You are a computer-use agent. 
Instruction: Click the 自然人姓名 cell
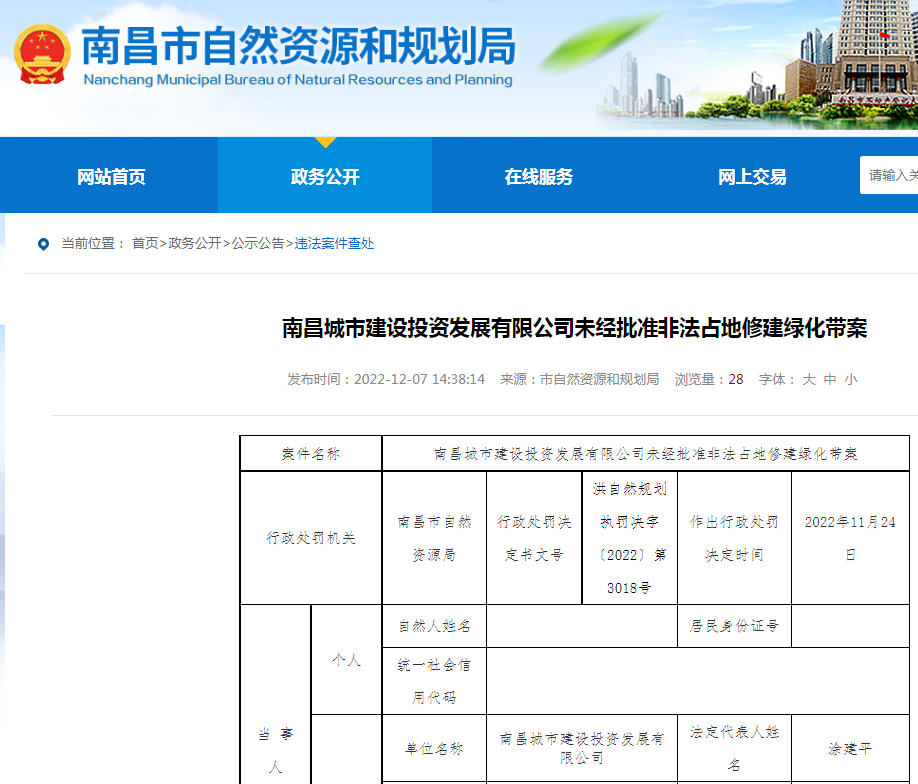(x=434, y=626)
